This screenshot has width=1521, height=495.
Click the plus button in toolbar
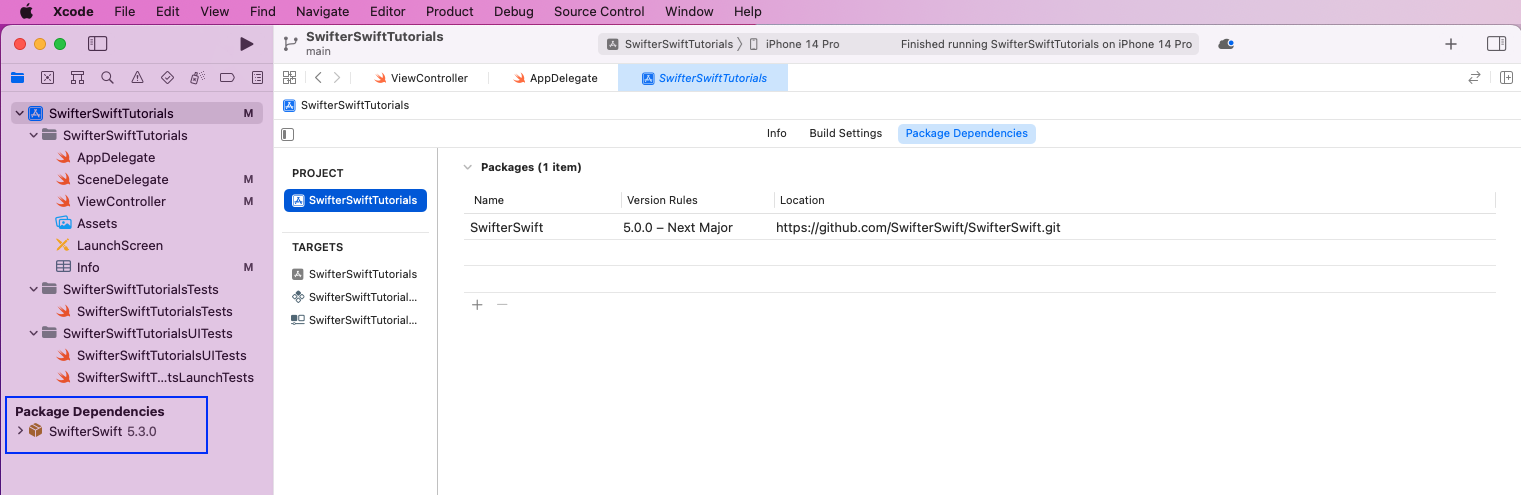(x=1451, y=44)
